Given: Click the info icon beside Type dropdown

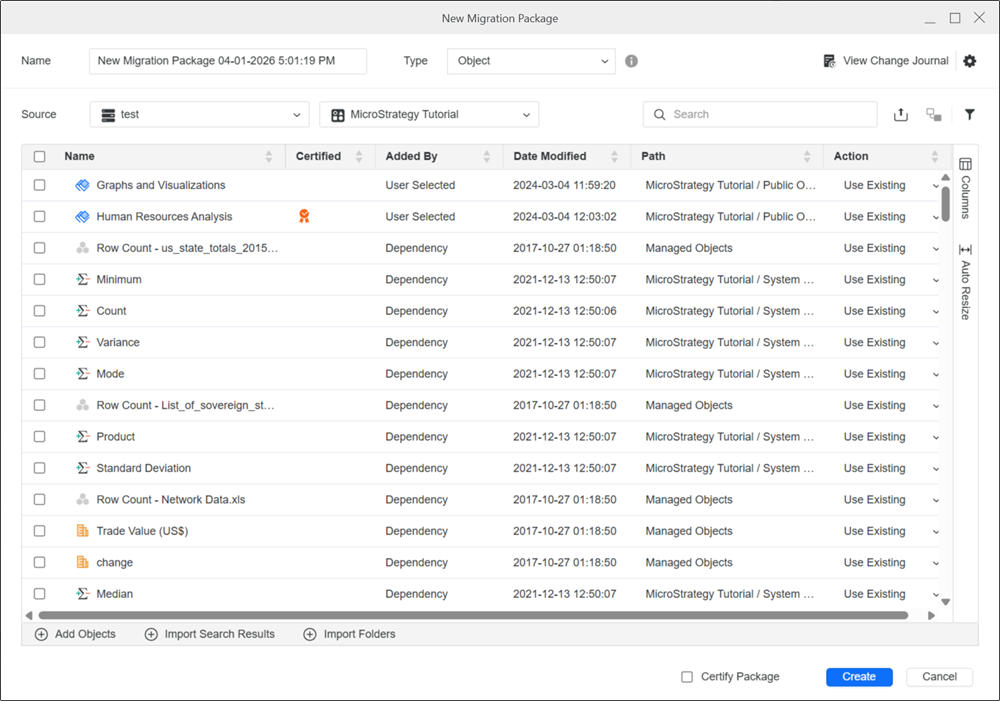Looking at the screenshot, I should click(x=631, y=61).
